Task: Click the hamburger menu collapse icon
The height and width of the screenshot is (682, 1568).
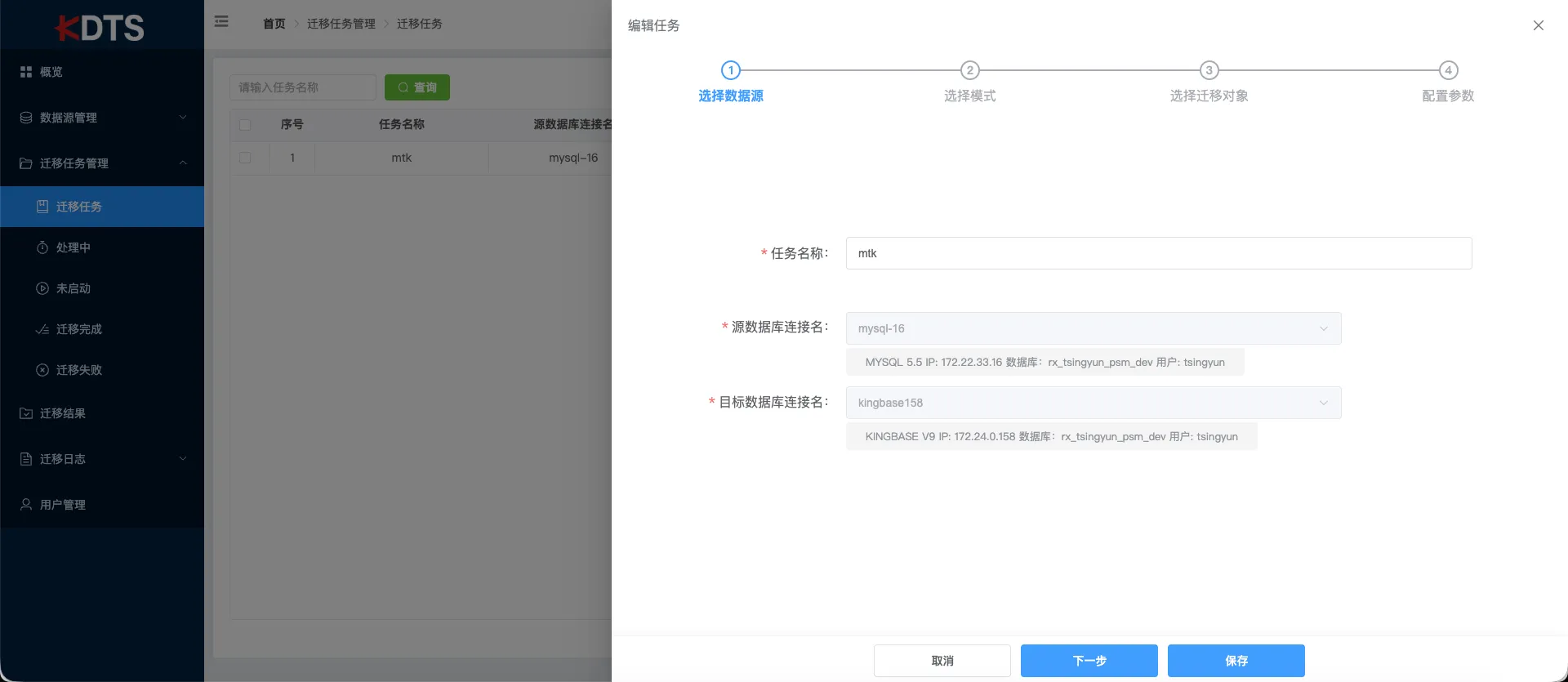Action: click(221, 22)
